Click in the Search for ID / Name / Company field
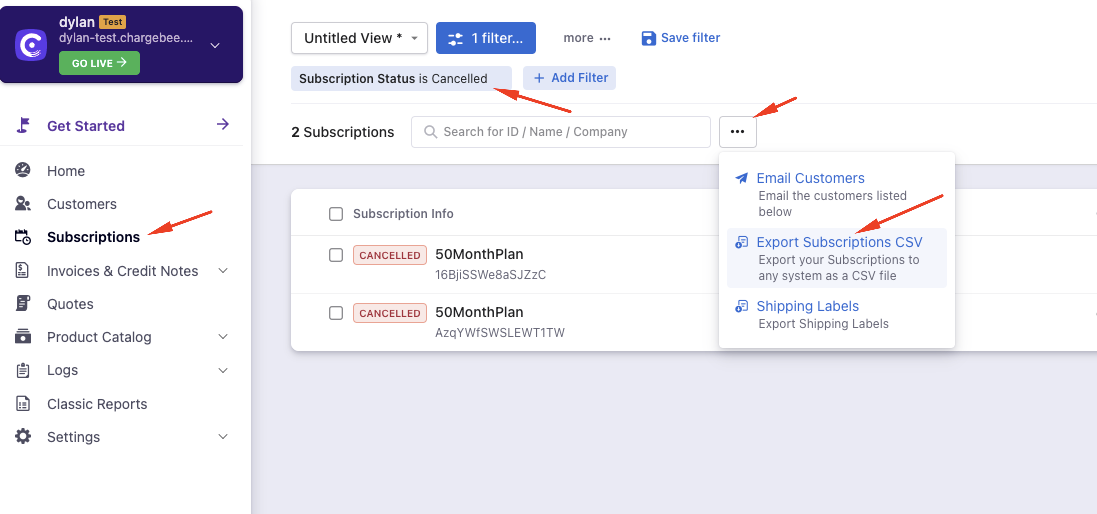This screenshot has width=1097, height=514. 560,131
